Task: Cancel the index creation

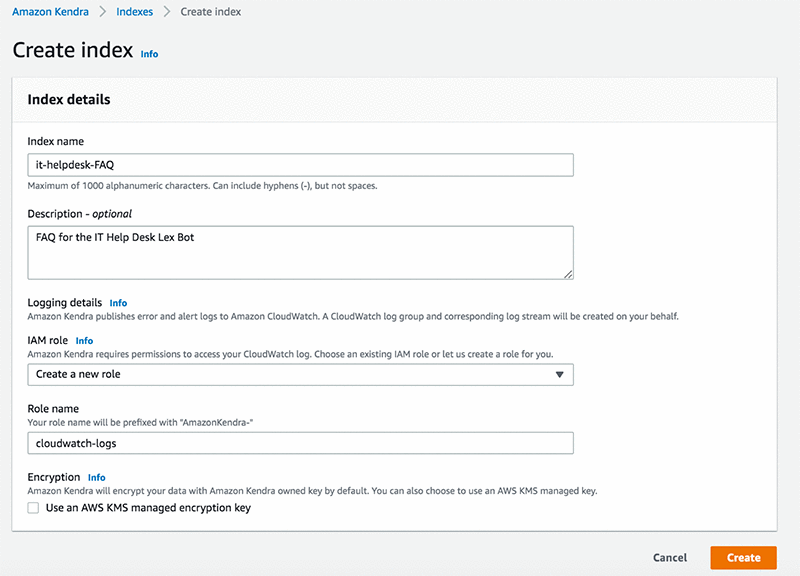Action: 670,558
